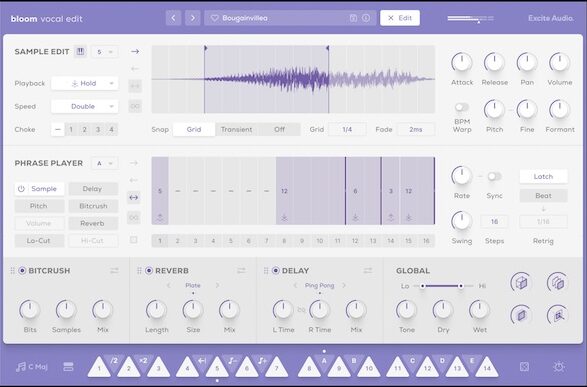Viewport: 587px width, 387px height.
Task: Go to the previous preset arrow
Action: point(173,18)
